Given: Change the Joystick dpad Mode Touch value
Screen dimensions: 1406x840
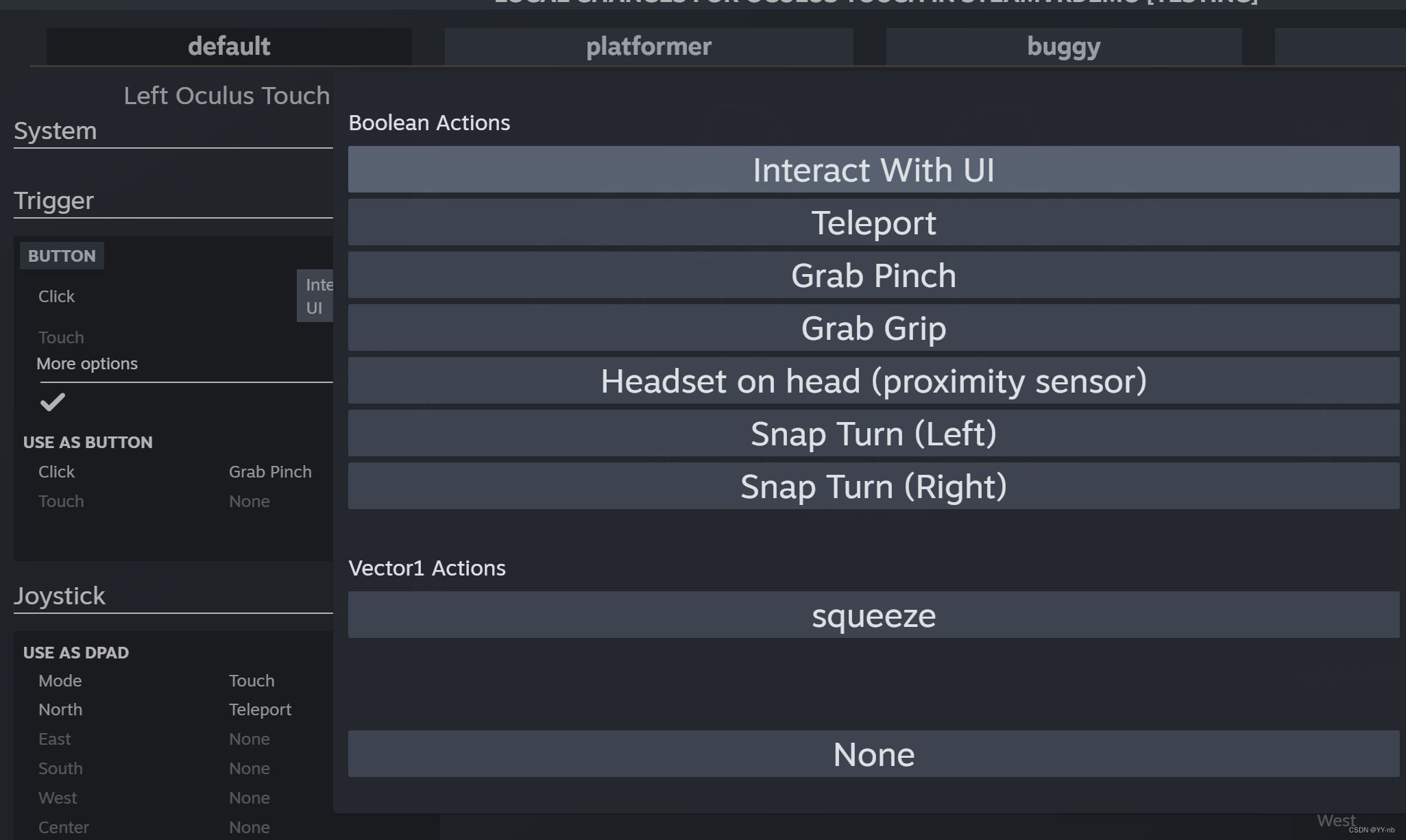Looking at the screenshot, I should [252, 681].
